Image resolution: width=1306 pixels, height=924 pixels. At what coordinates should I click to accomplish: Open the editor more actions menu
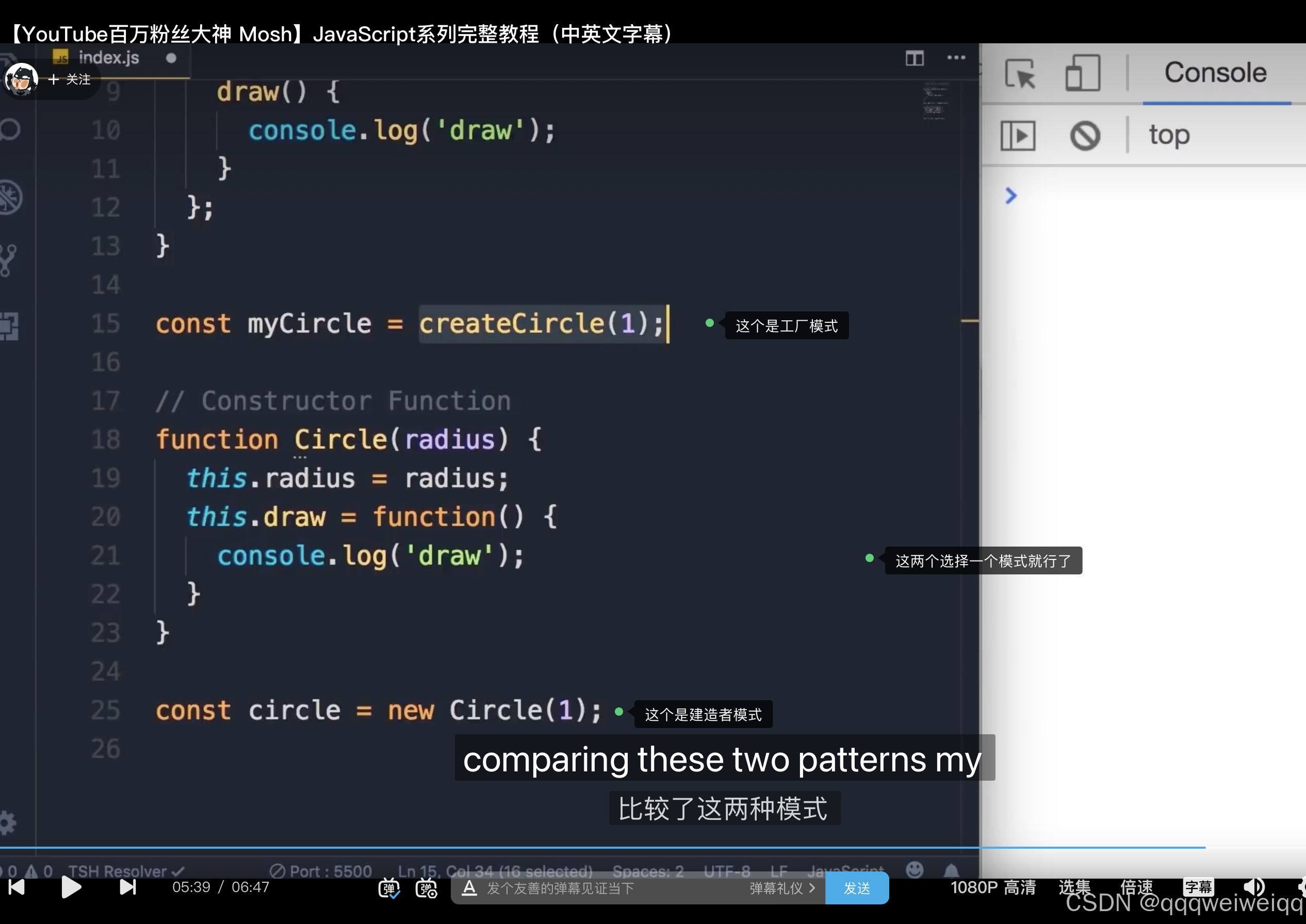[956, 57]
